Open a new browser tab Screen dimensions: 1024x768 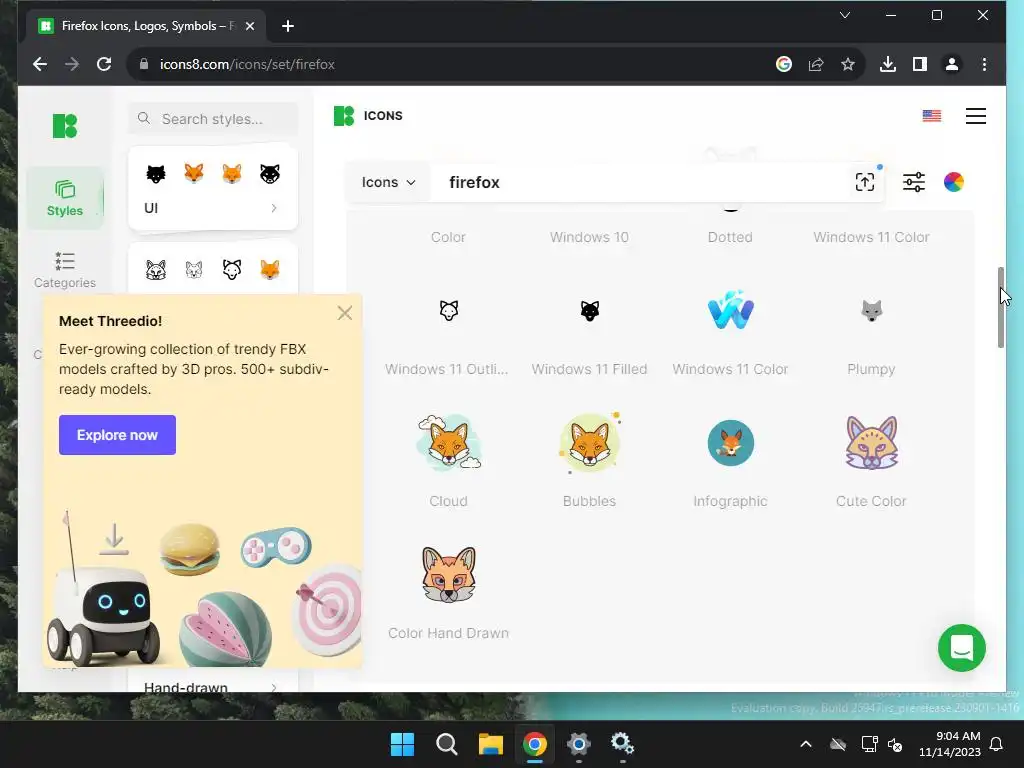pos(288,26)
